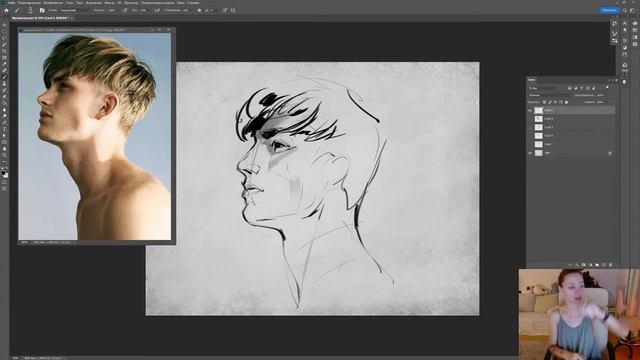The height and width of the screenshot is (360, 640).
Task: Open the Редактирование menu
Action: (x=30, y=3)
